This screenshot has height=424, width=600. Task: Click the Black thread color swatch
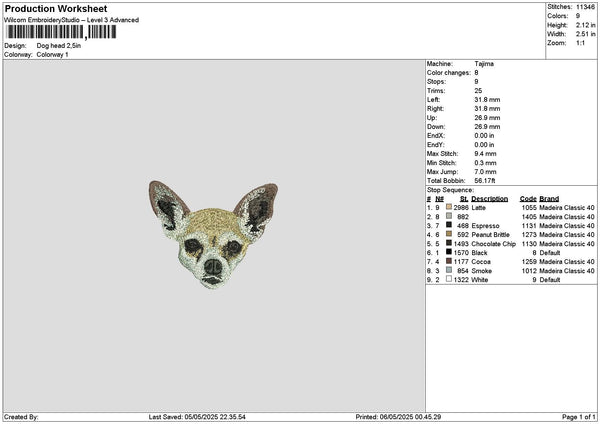[x=449, y=253]
